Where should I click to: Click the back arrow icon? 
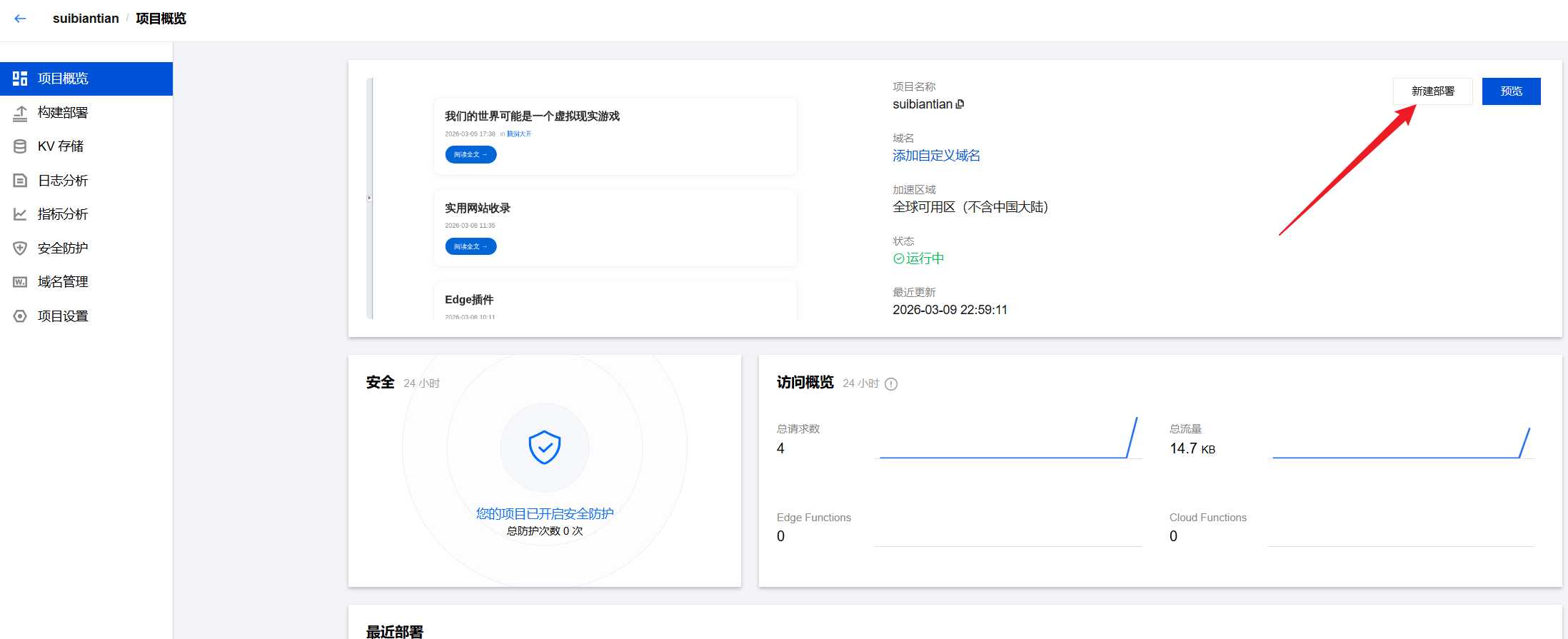click(x=20, y=19)
